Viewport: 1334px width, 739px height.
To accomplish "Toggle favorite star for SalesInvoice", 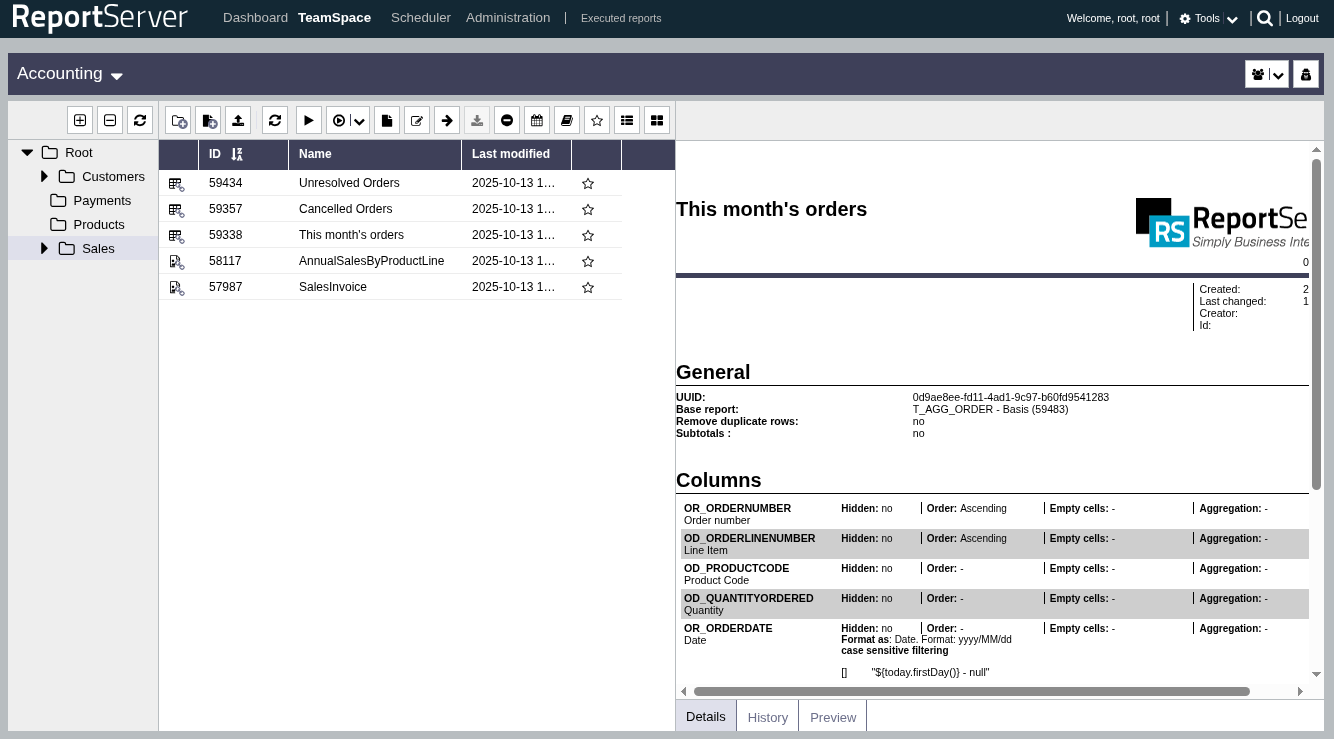I will point(588,288).
